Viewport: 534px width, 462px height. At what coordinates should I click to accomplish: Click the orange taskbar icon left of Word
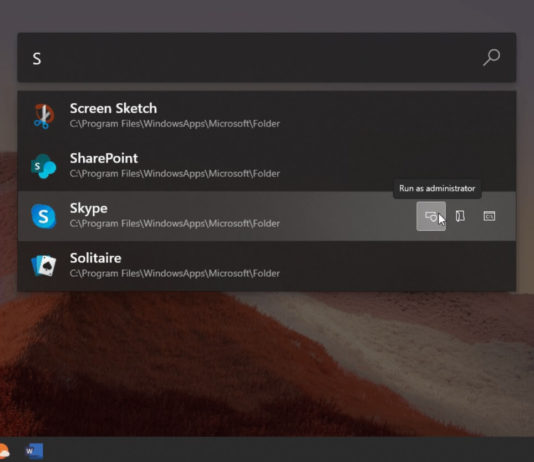[x=4, y=451]
